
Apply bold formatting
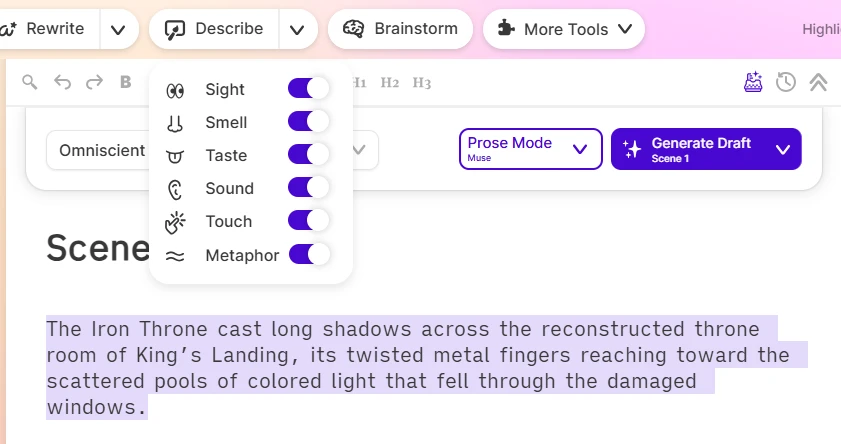pyautogui.click(x=126, y=82)
